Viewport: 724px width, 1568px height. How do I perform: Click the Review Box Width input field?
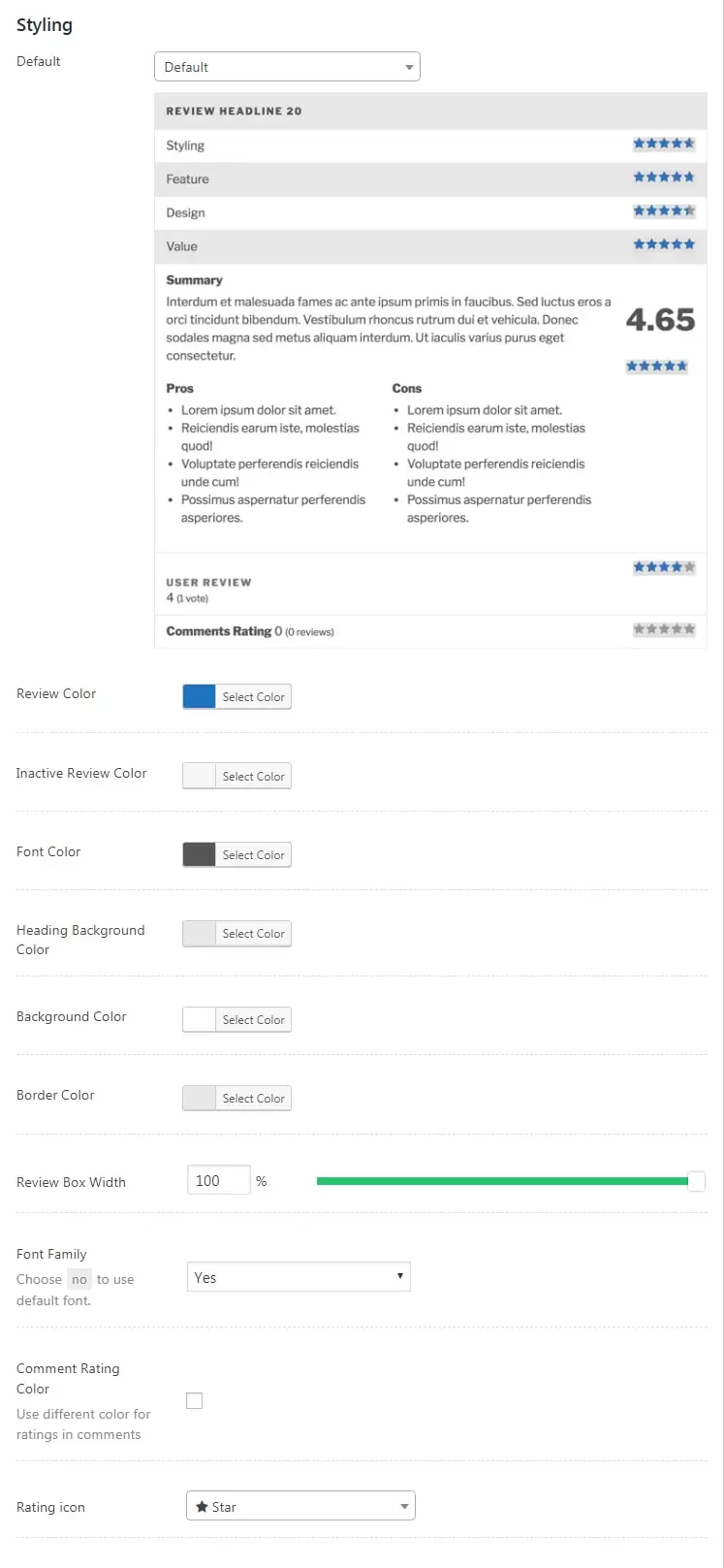218,1181
